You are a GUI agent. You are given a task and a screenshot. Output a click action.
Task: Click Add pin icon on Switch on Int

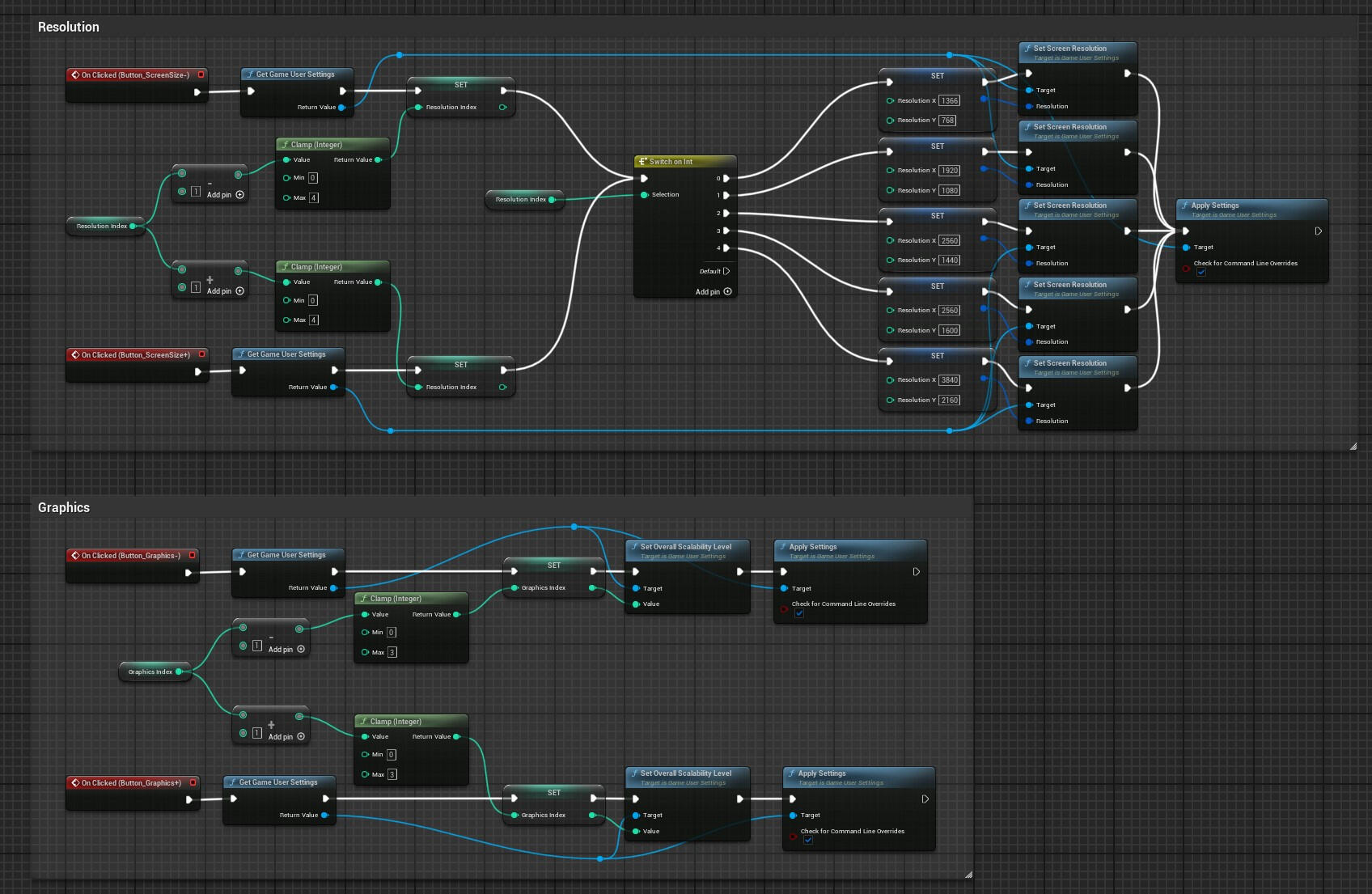click(x=727, y=291)
